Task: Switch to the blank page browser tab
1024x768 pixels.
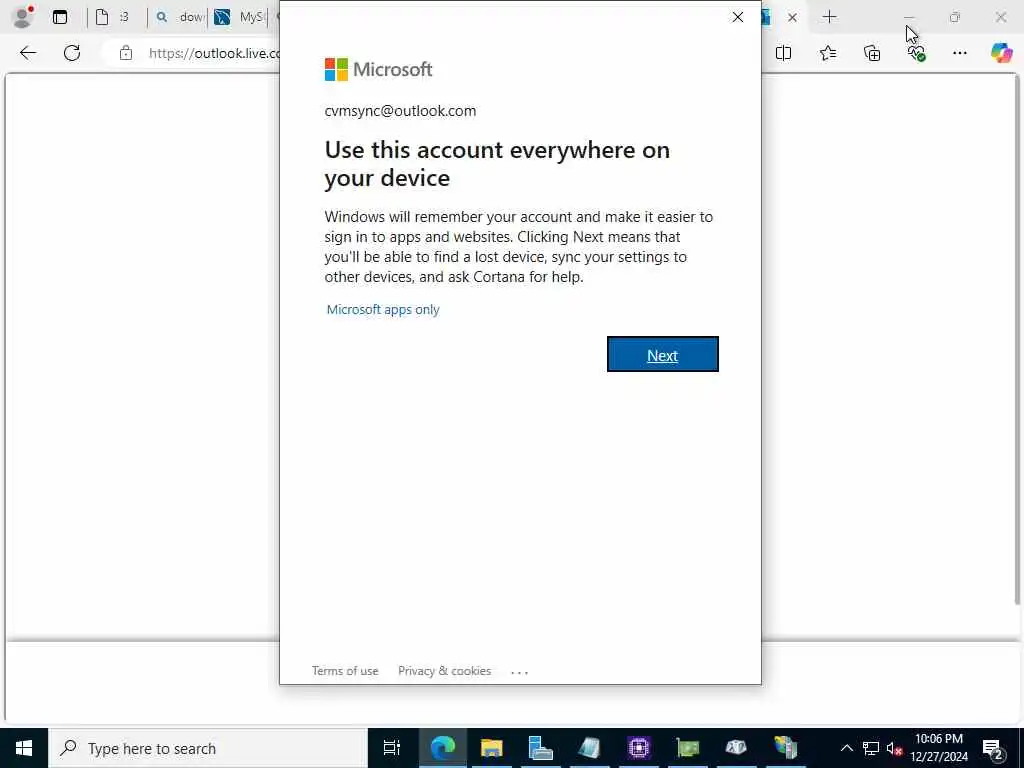Action: [x=112, y=17]
